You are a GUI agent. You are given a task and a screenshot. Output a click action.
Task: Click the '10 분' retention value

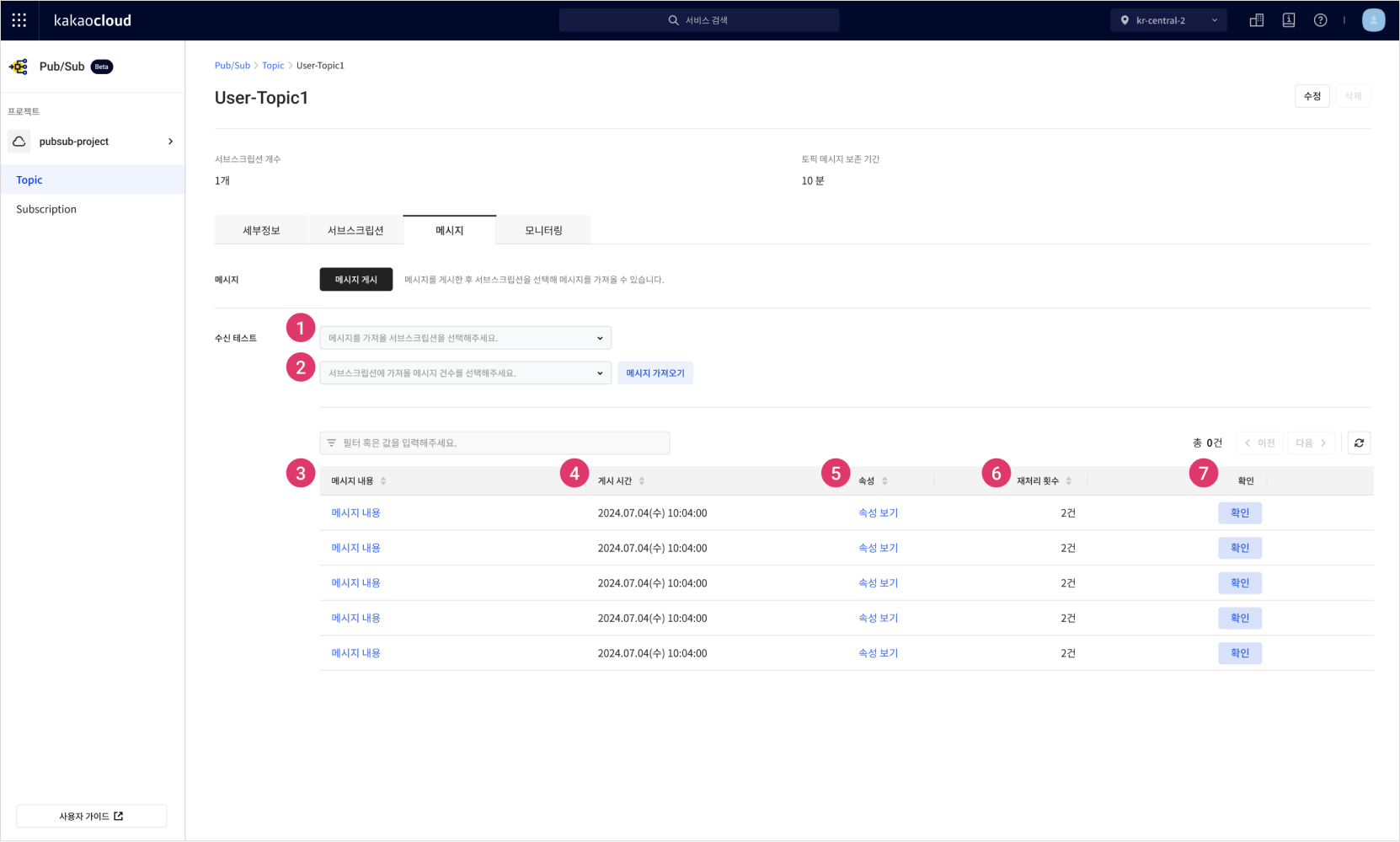coord(813,180)
